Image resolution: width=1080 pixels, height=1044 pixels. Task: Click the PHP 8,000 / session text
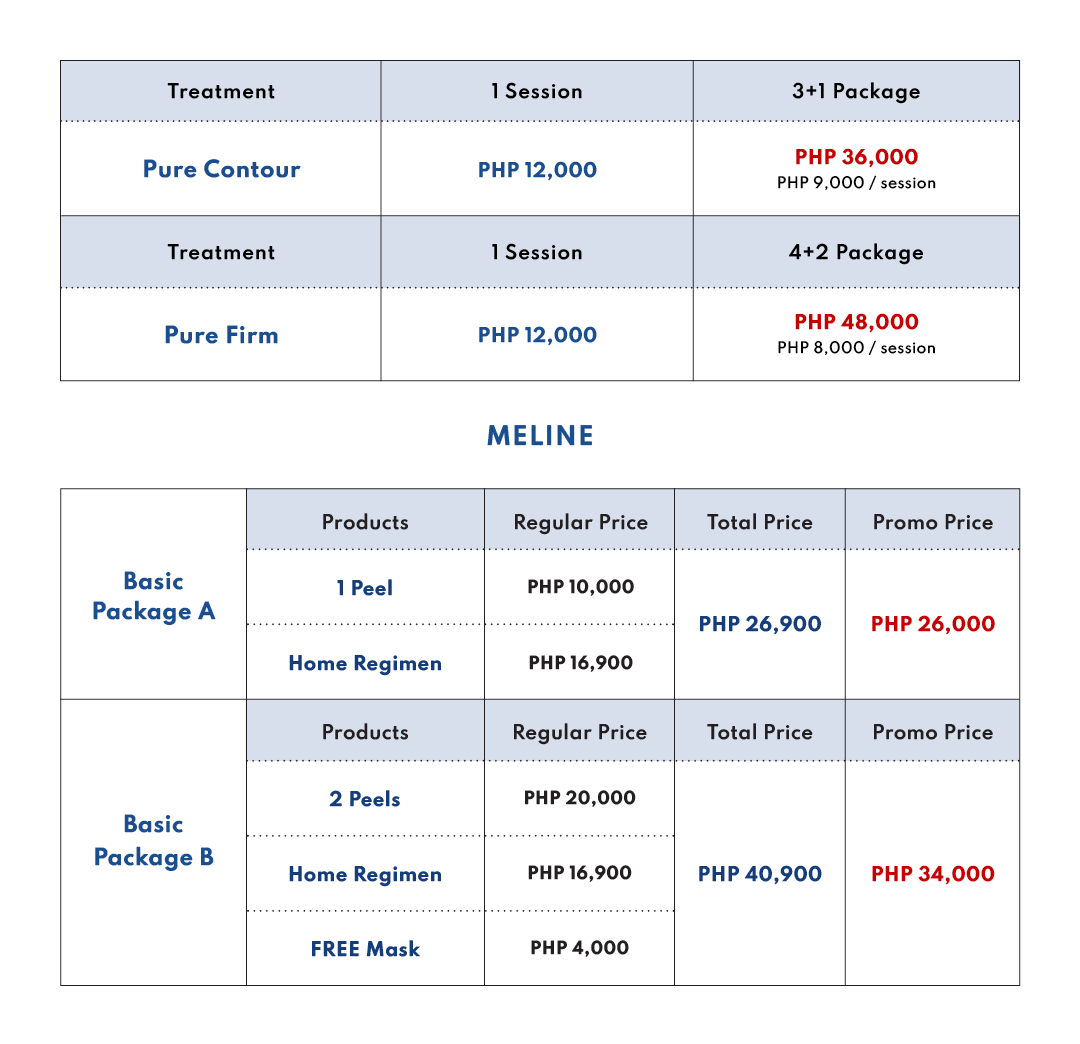pos(856,348)
